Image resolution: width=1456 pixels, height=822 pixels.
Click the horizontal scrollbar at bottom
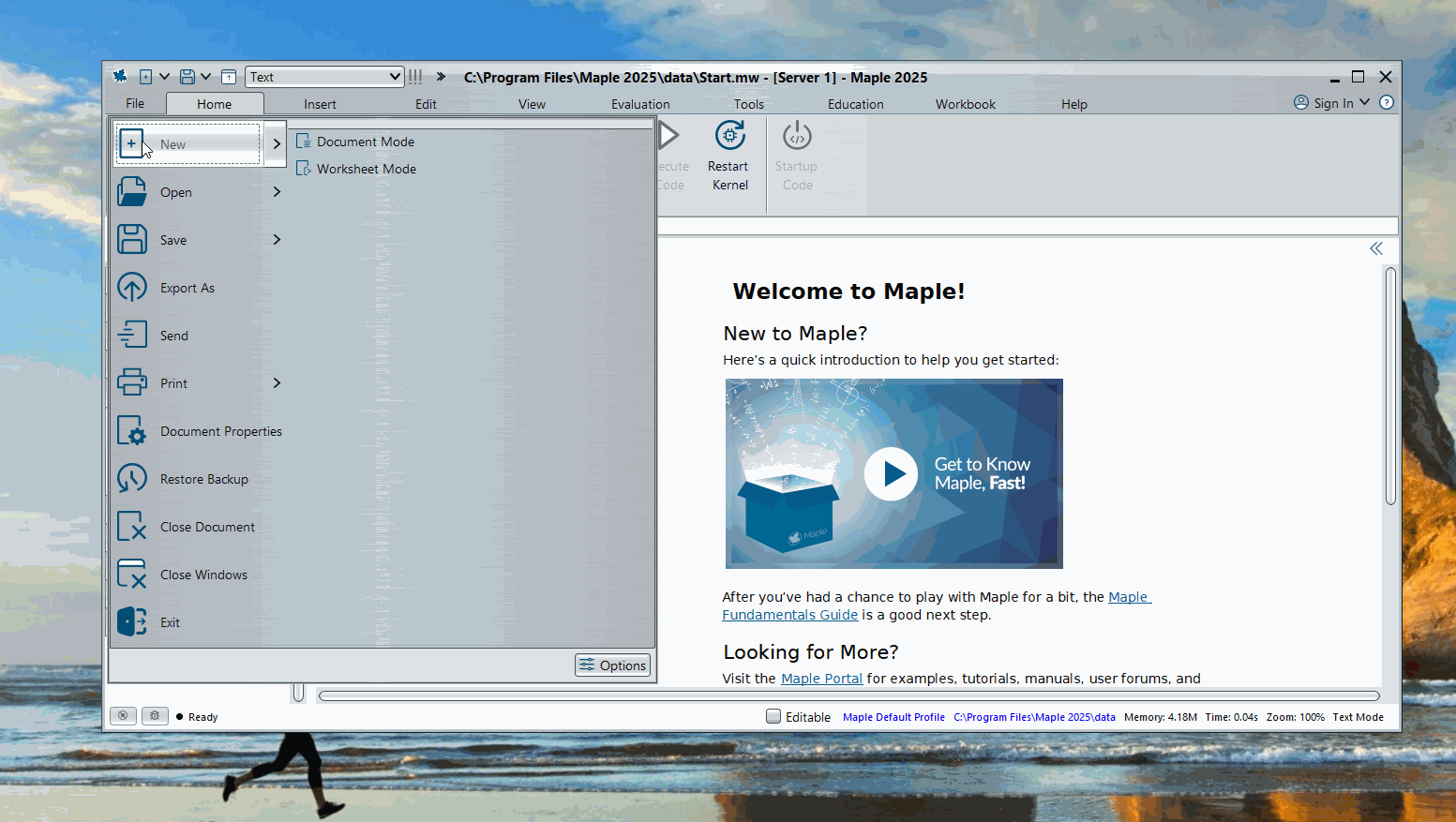coord(849,695)
